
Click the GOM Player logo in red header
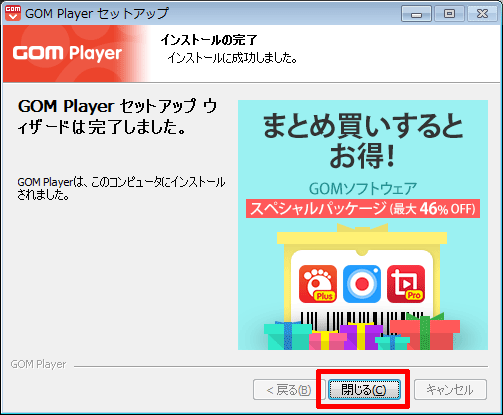point(67,53)
